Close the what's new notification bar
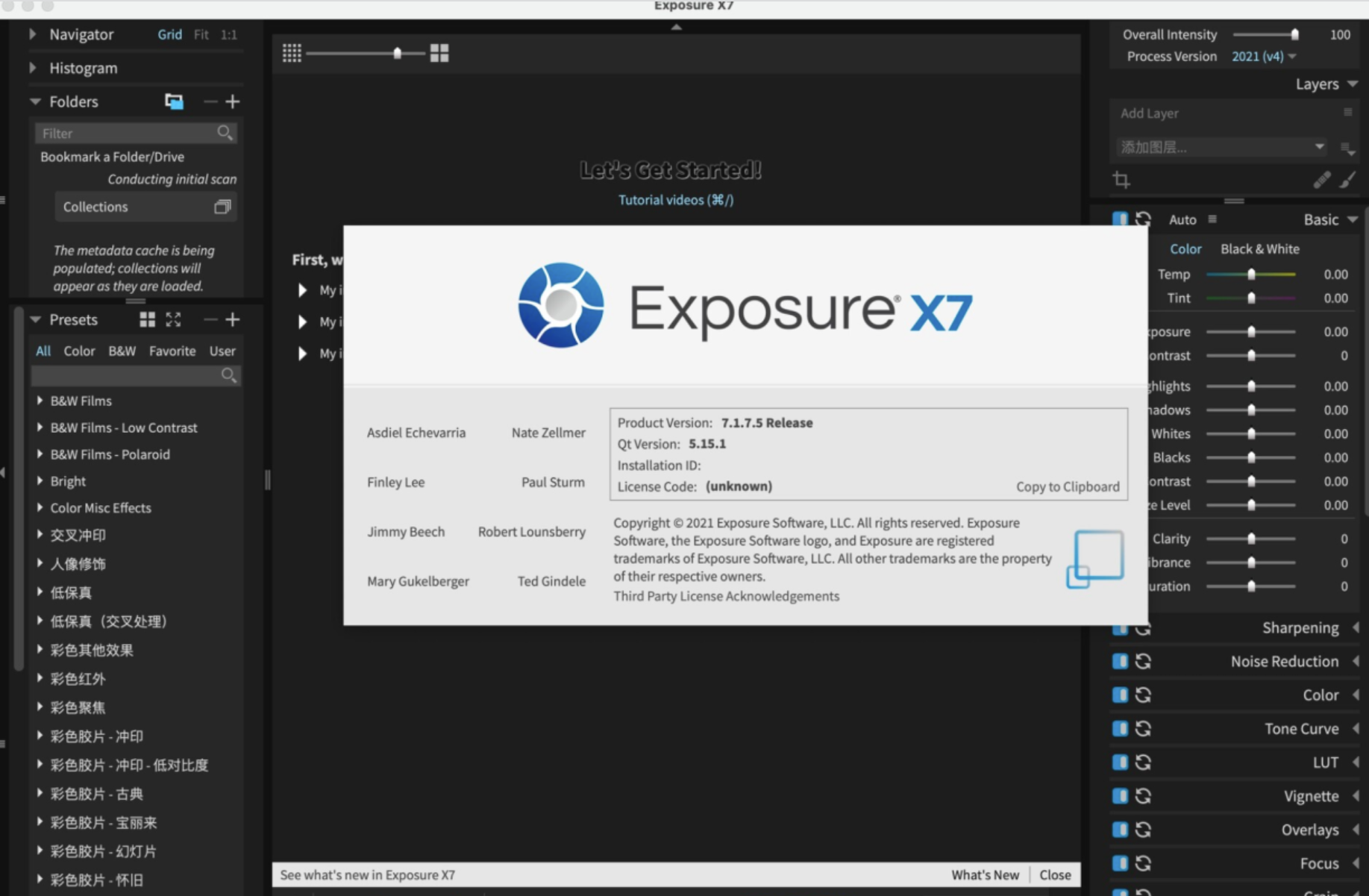 click(x=1055, y=875)
